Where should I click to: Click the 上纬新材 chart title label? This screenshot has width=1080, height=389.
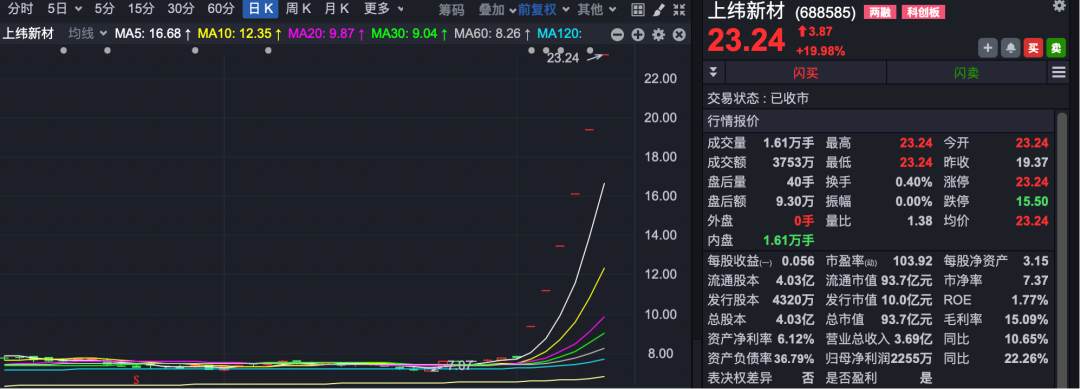coord(28,34)
